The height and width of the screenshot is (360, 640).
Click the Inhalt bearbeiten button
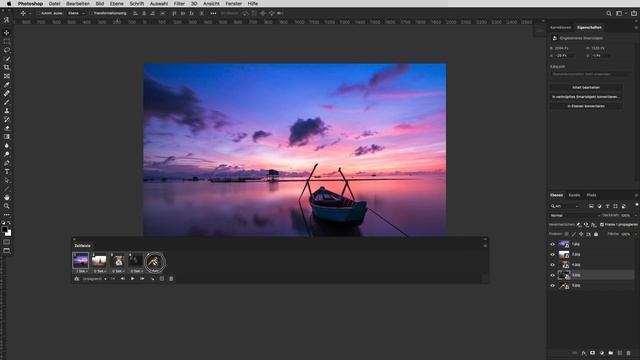tap(586, 87)
